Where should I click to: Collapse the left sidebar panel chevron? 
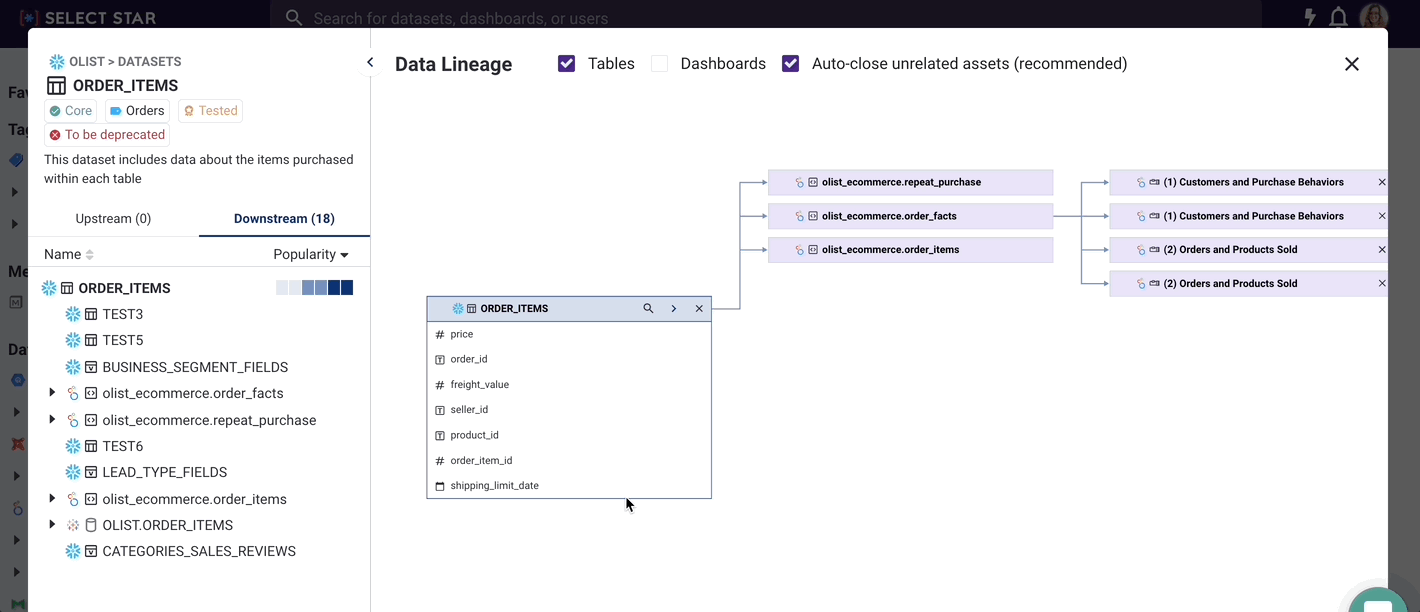pyautogui.click(x=370, y=62)
